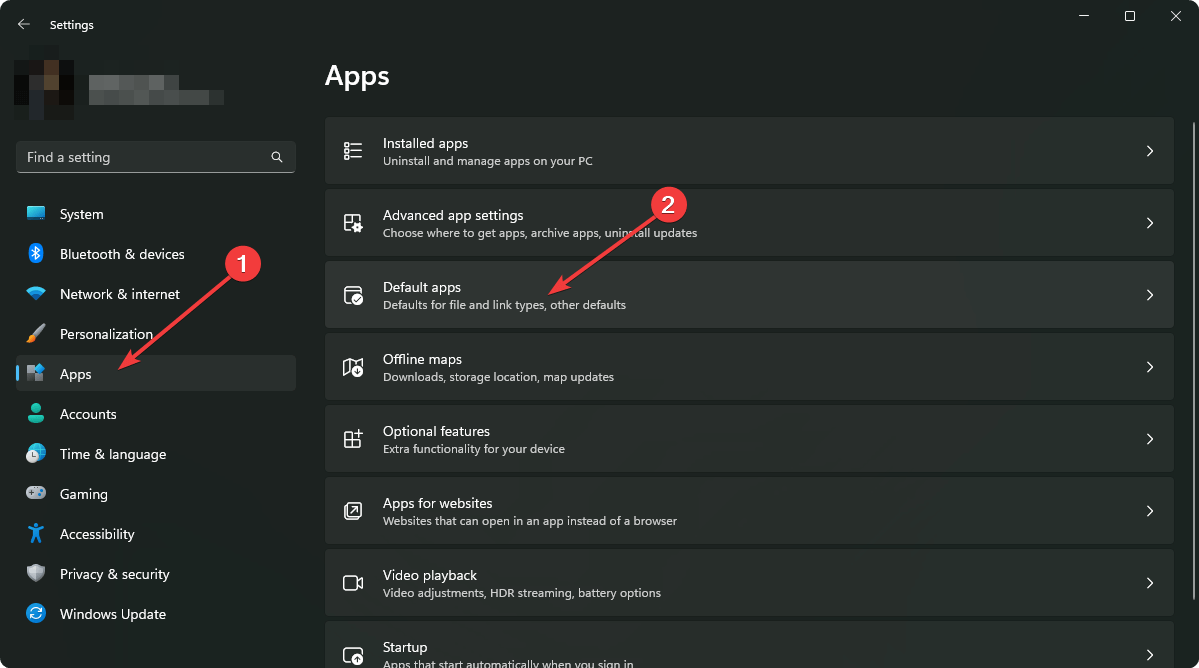Expand Video playback chevron
1199x668 pixels.
1149,583
